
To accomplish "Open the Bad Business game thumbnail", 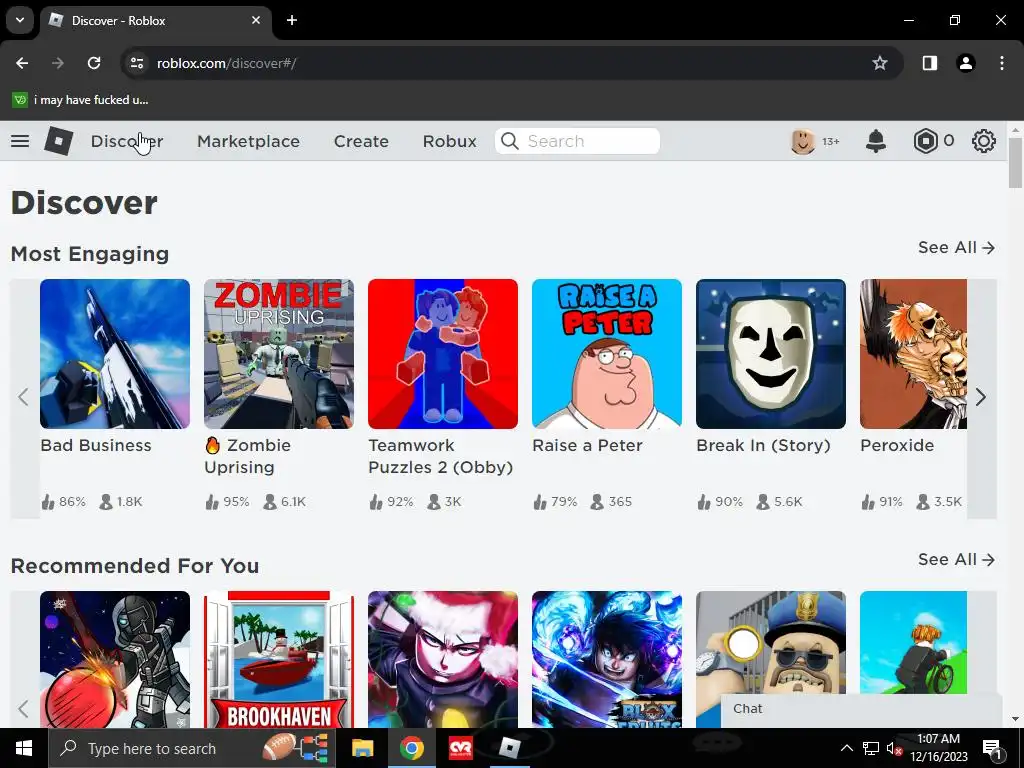I will (115, 354).
